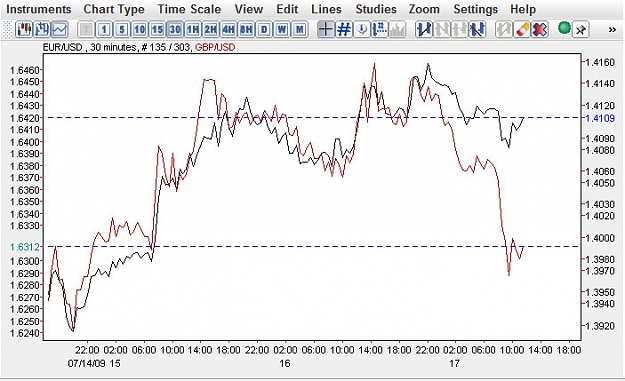The width and height of the screenshot is (625, 381).
Task: Select the line chart type icon
Action: [60, 29]
